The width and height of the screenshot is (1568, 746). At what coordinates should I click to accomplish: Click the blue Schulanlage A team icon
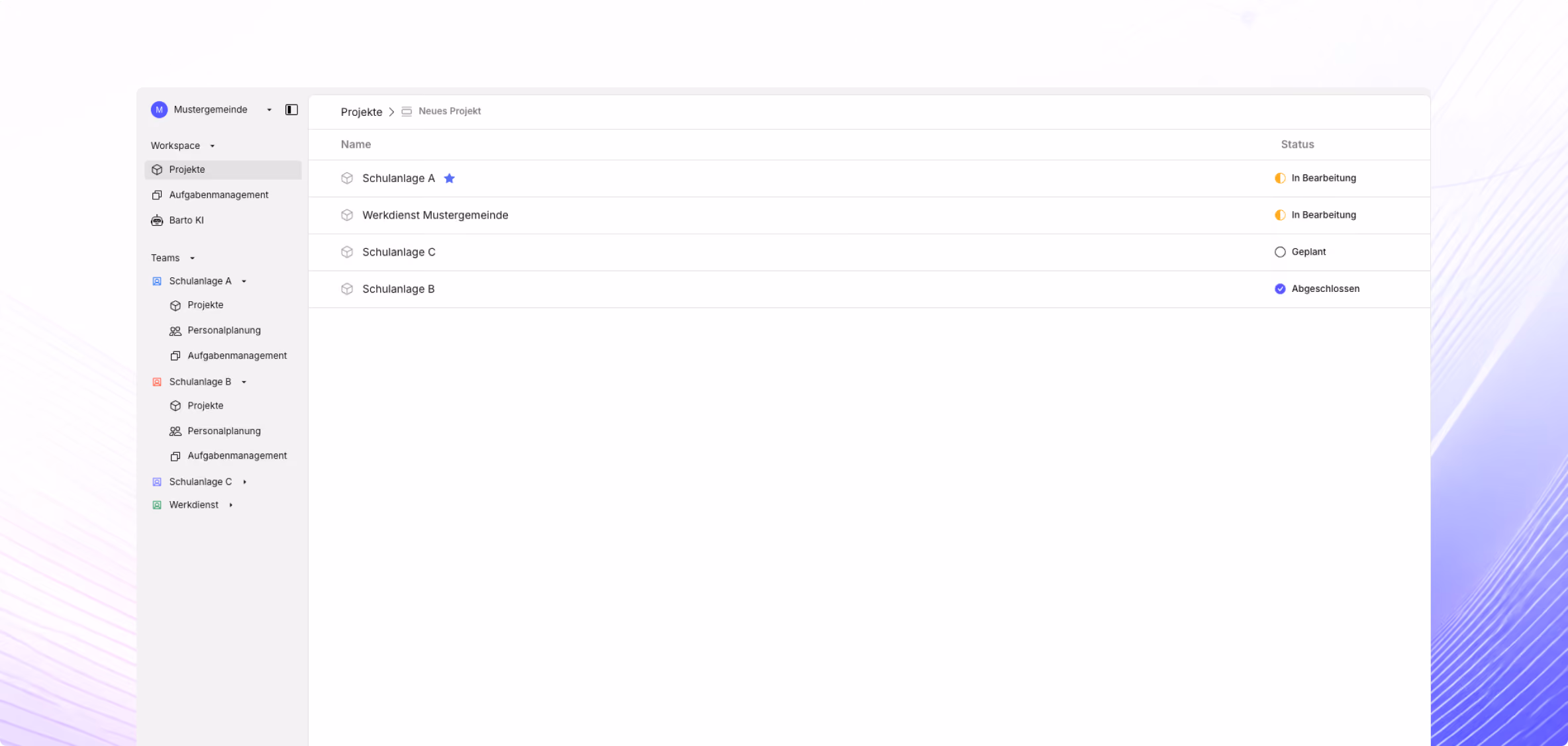tap(157, 281)
